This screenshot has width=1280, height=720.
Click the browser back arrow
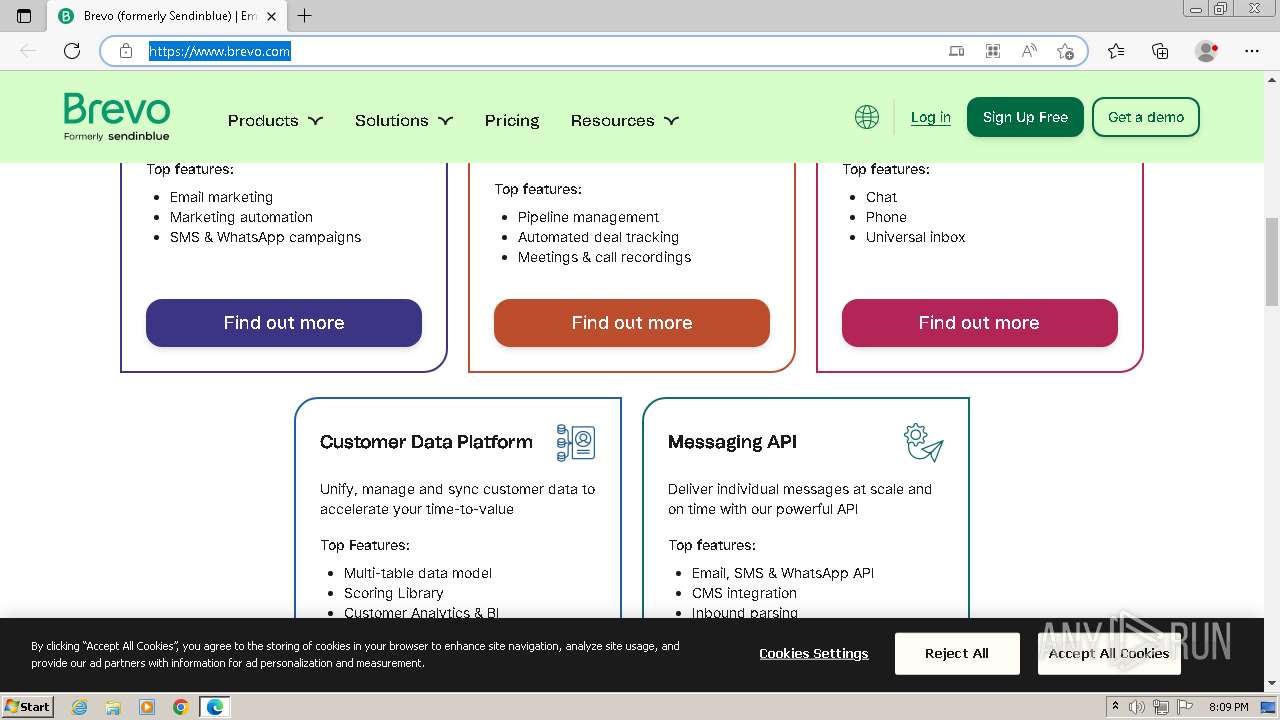coord(28,51)
